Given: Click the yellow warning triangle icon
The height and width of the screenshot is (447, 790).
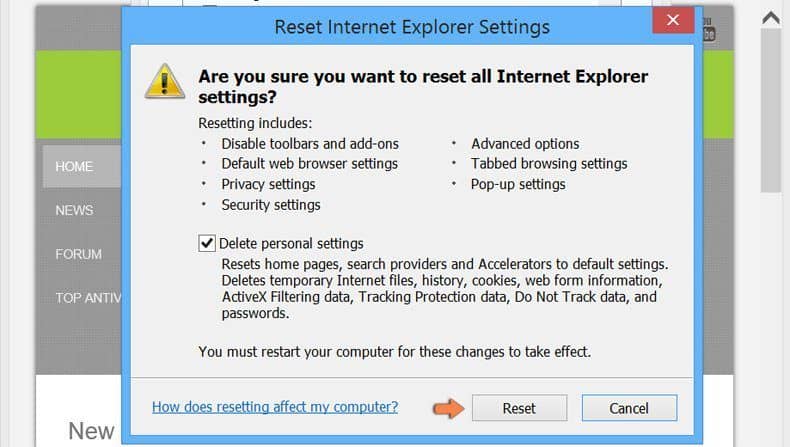Looking at the screenshot, I should click(x=165, y=82).
